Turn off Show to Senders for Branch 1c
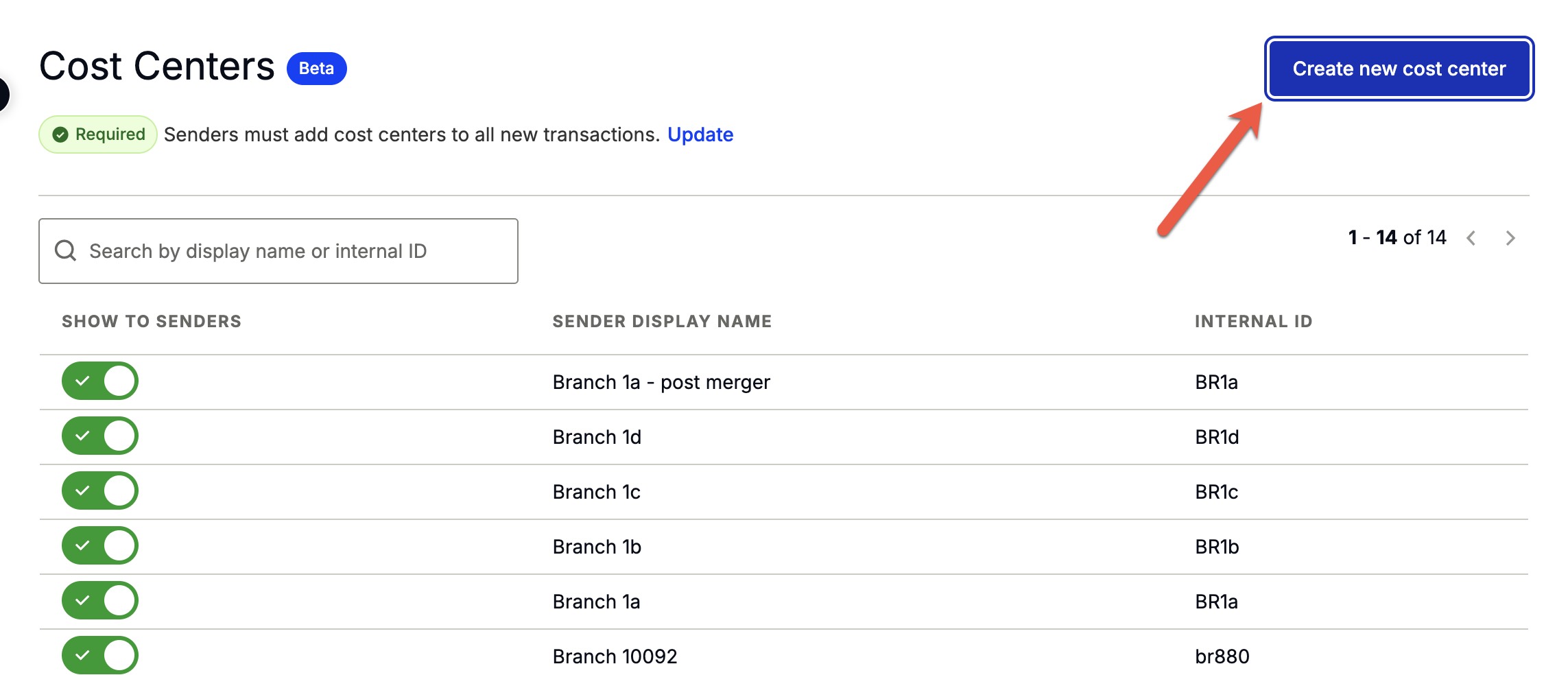Image resolution: width=1568 pixels, height=675 pixels. pyautogui.click(x=99, y=491)
